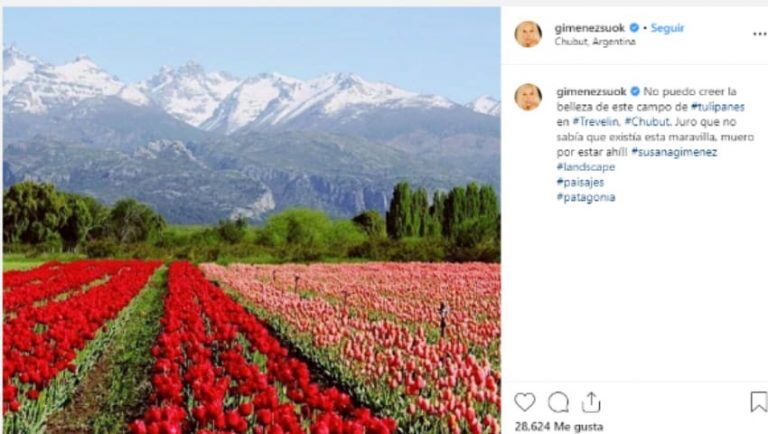Open the #paisajes hashtag
Screen dimensions: 768x434
580,182
